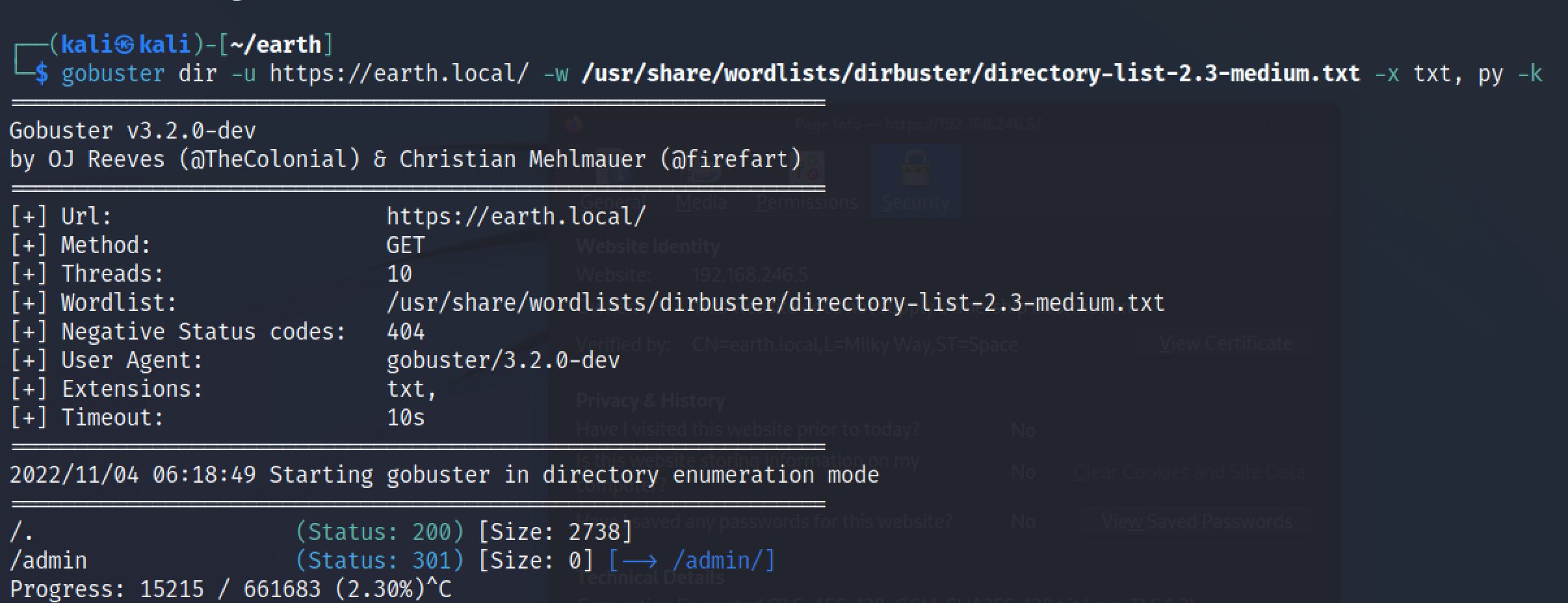This screenshot has height=603, width=1568.
Task: Click the bold wordlist path in the command
Action: (x=970, y=74)
